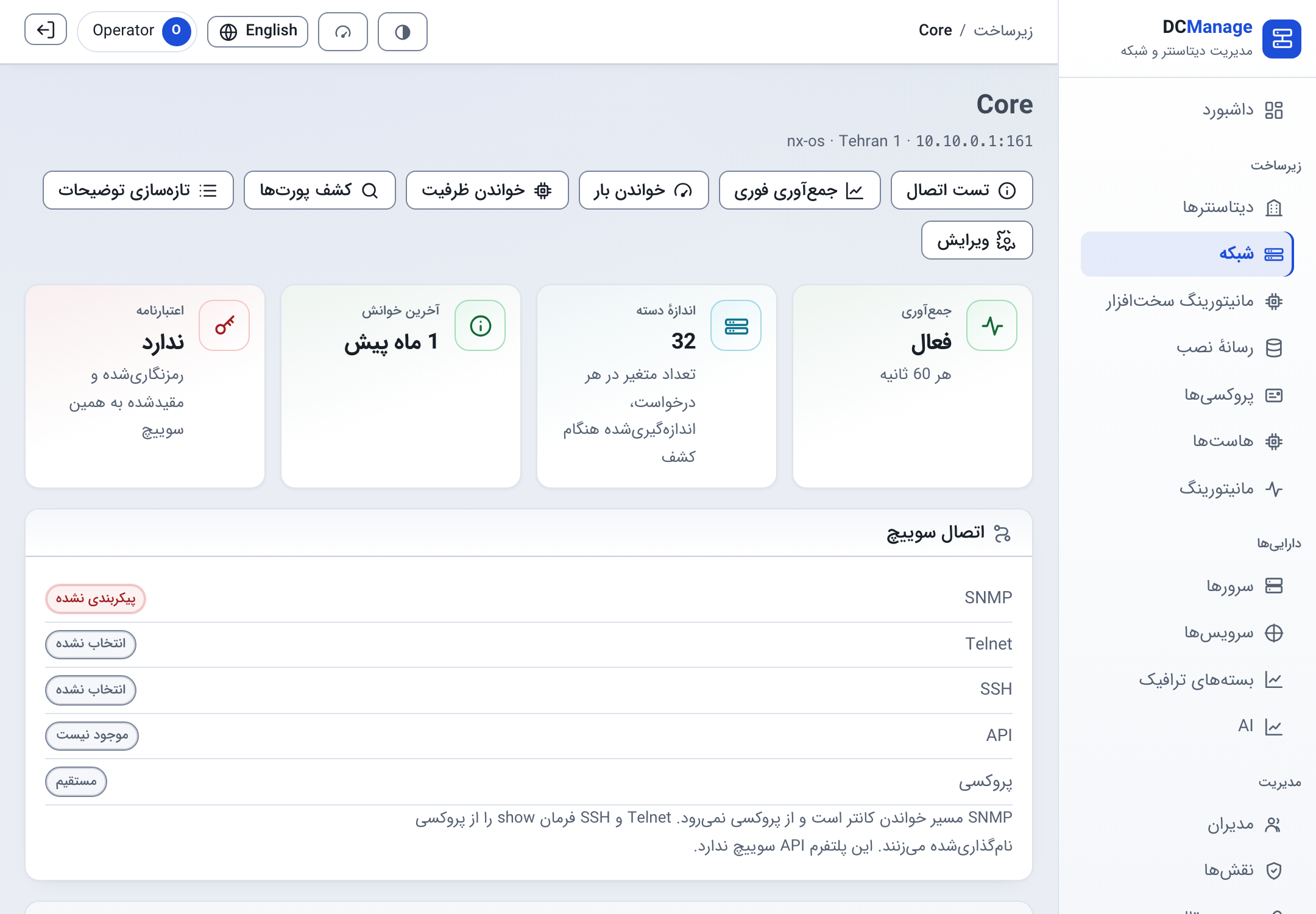Image resolution: width=1316 pixels, height=914 pixels.
Task: Click the رسانهٔ نصب database icon
Action: tap(1274, 348)
